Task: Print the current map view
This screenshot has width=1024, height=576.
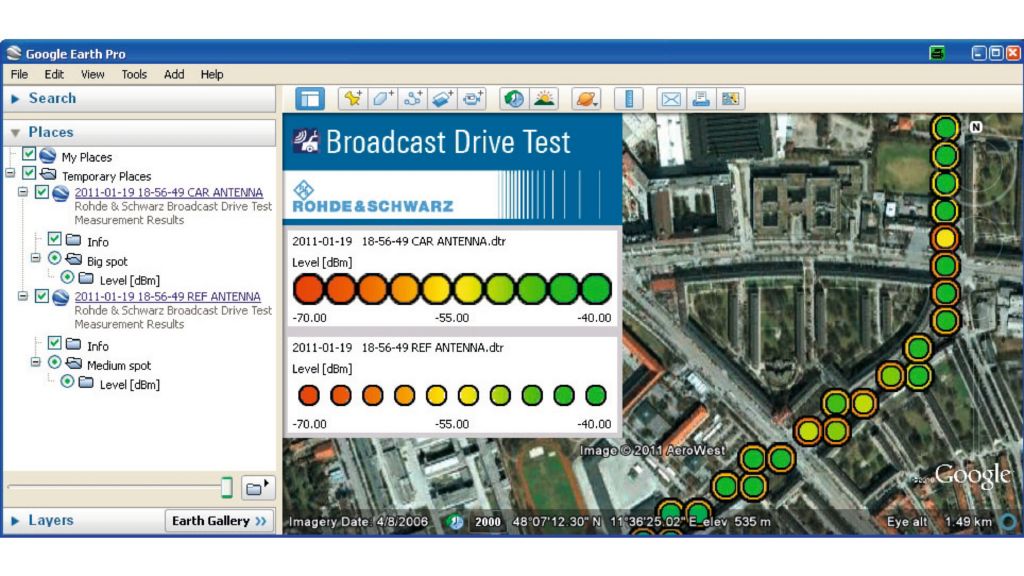Action: (703, 98)
